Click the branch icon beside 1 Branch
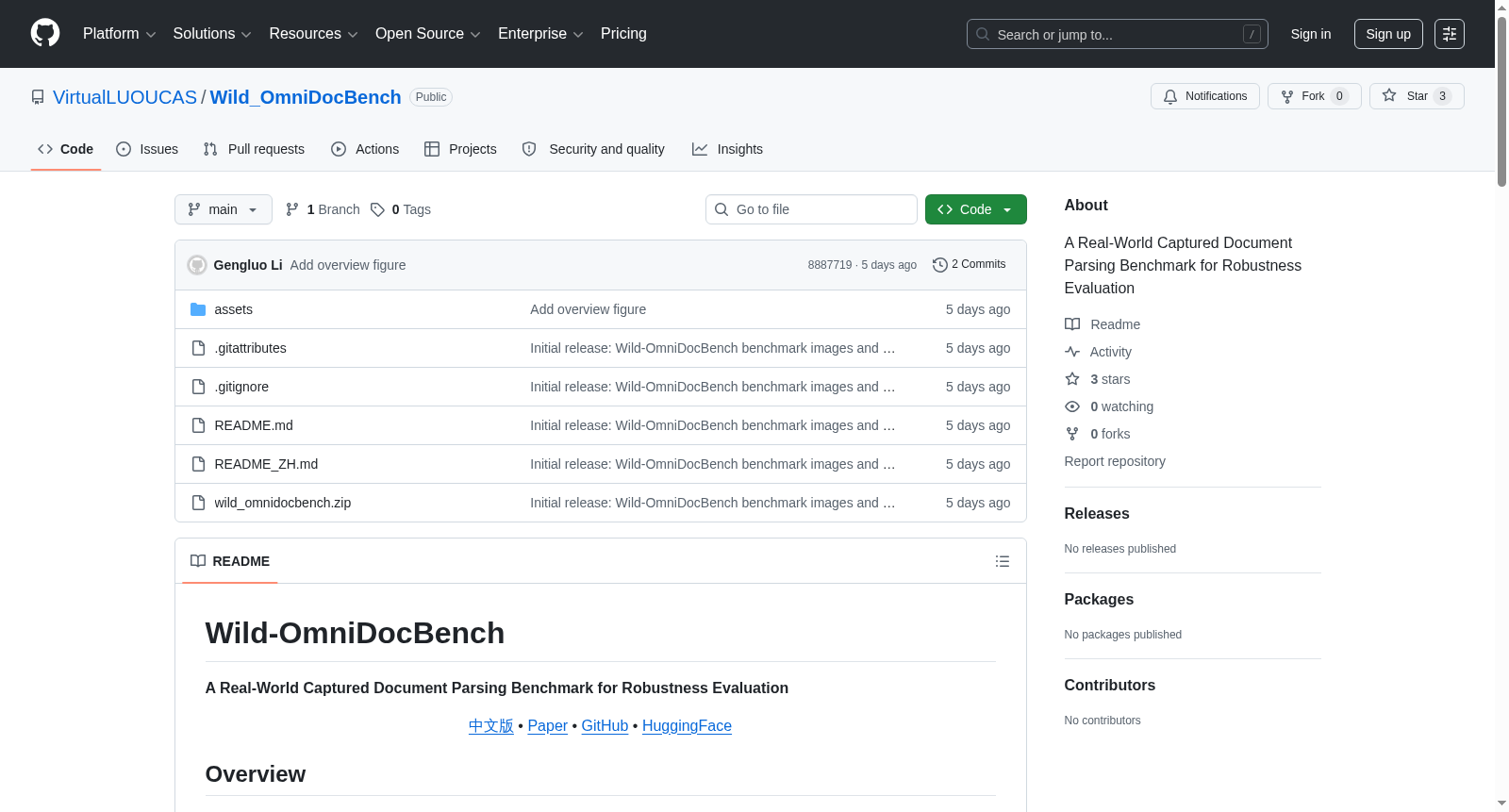1509x812 pixels. tap(292, 209)
